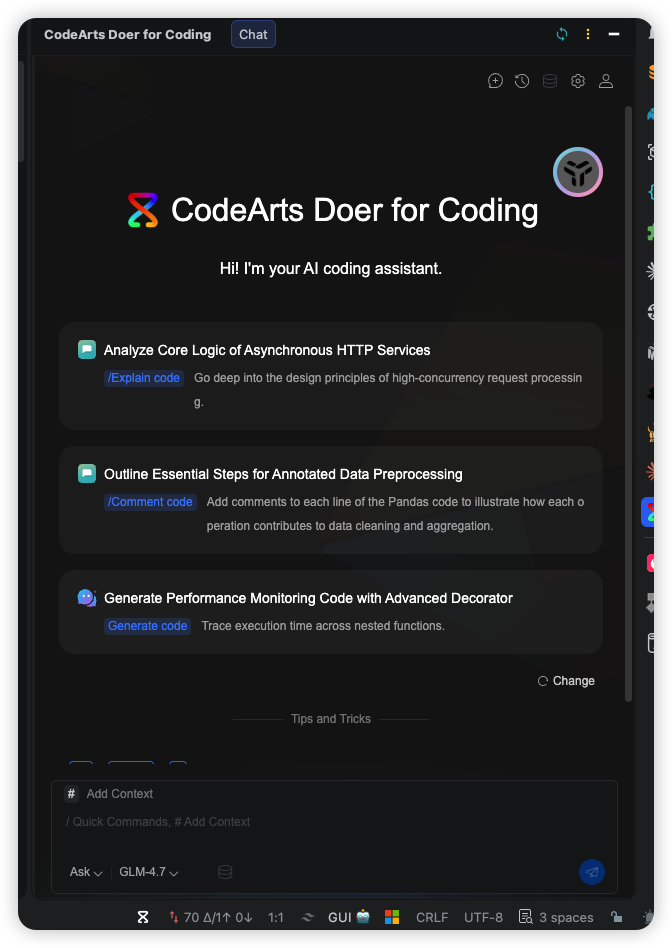Hide the CodeArts panel with the minimize dash

pos(614,34)
